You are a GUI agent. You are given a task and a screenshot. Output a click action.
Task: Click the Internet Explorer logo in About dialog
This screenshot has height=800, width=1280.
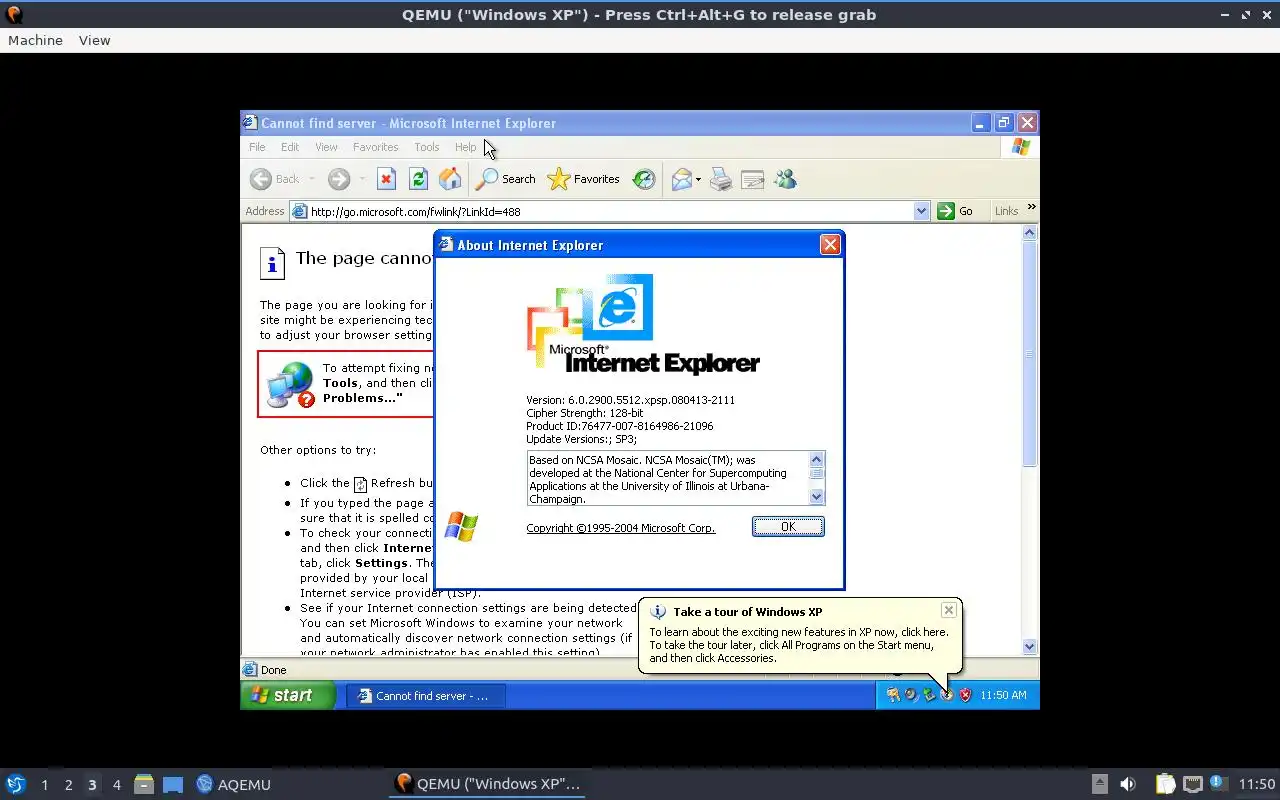pyautogui.click(x=642, y=324)
